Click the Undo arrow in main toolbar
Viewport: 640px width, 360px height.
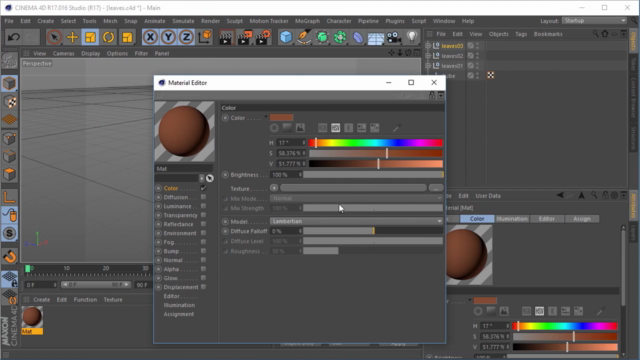[13, 37]
